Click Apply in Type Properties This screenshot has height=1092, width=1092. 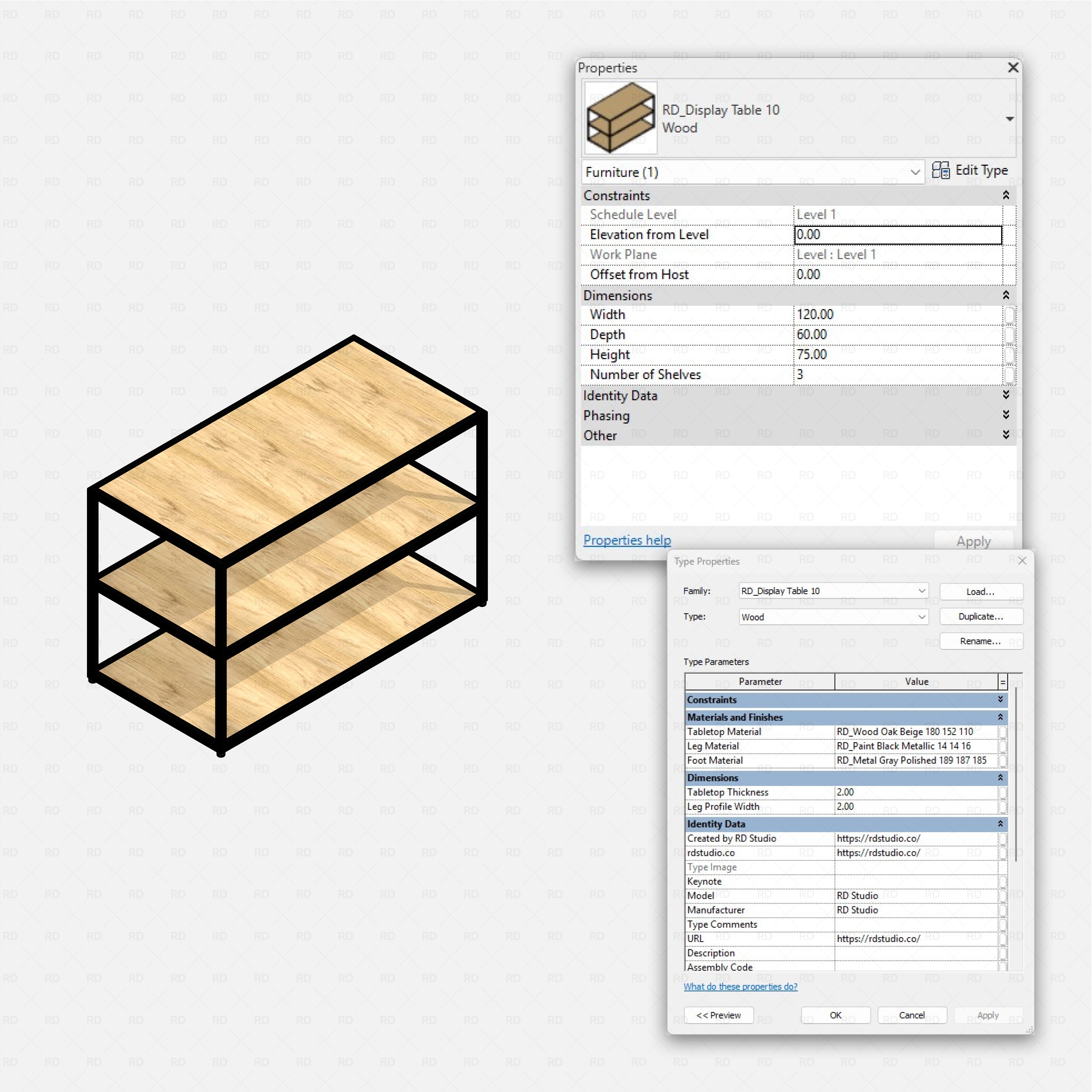(988, 1015)
